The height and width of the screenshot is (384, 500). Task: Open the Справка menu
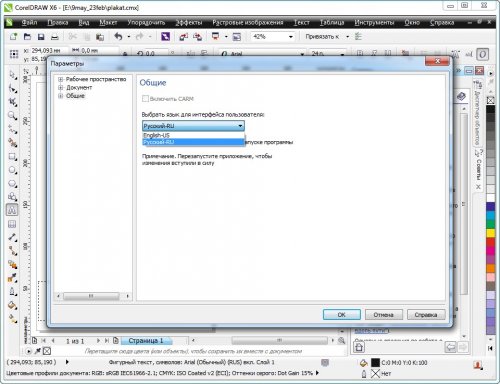(442, 22)
